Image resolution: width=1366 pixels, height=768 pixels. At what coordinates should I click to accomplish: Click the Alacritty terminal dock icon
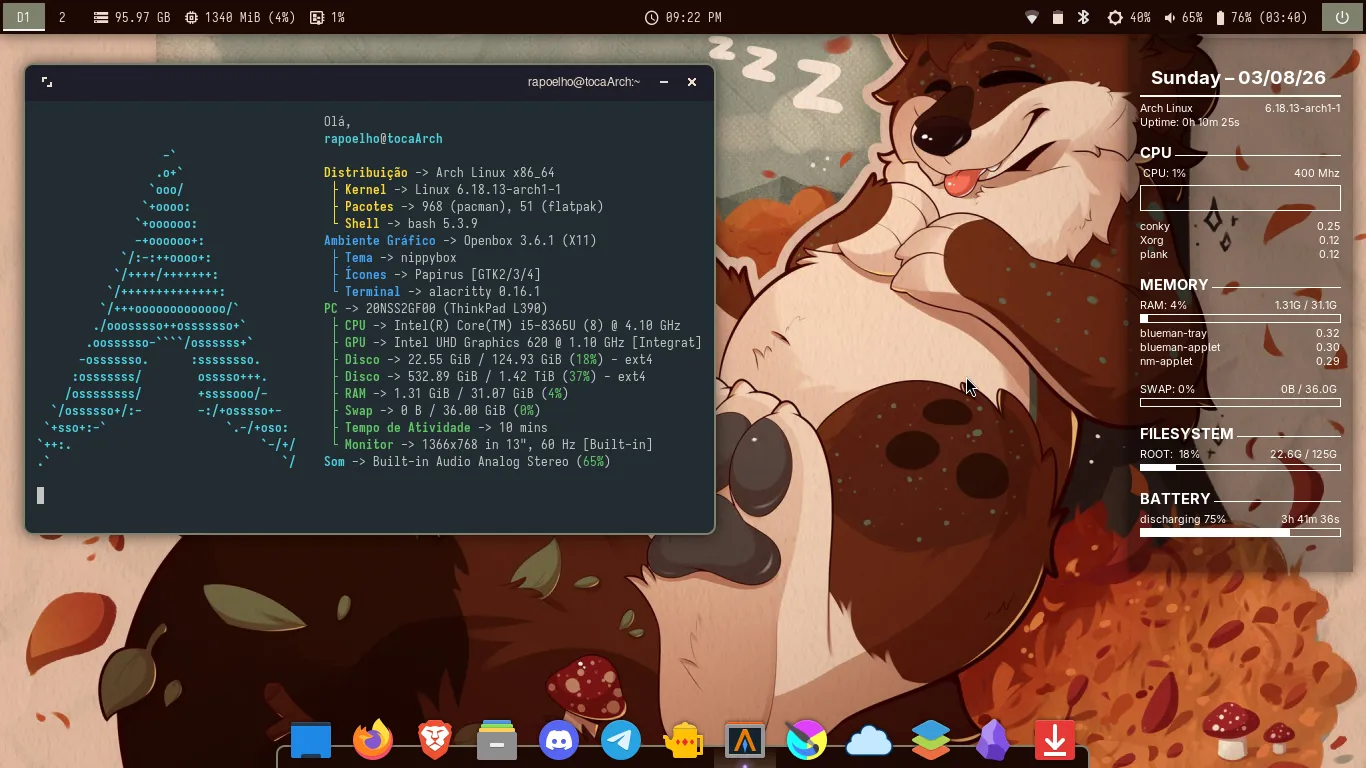coord(745,741)
